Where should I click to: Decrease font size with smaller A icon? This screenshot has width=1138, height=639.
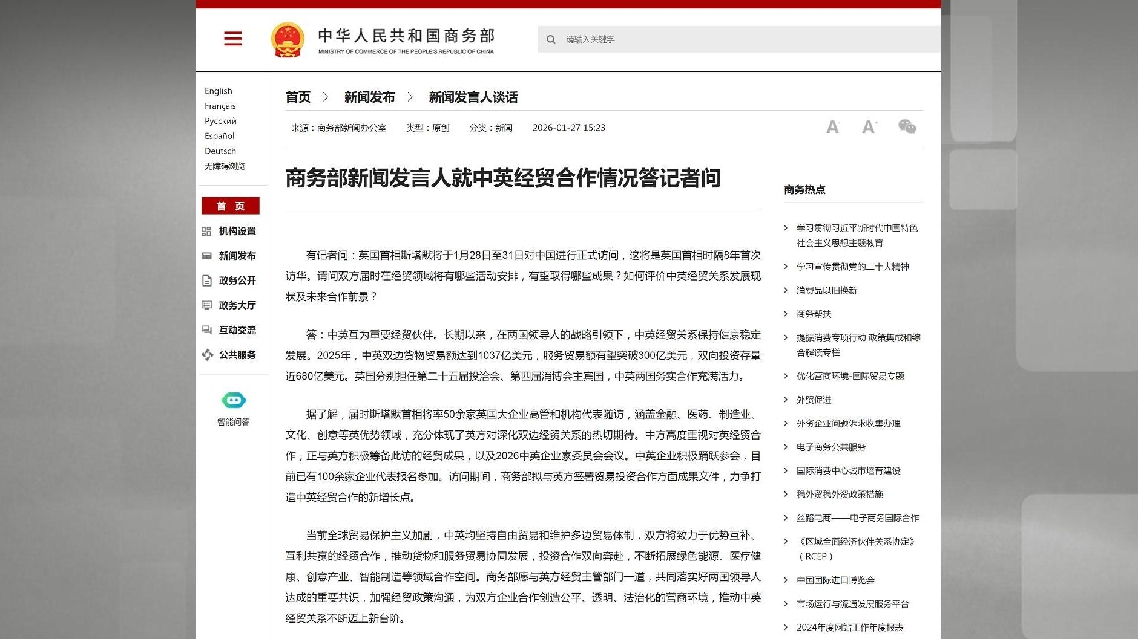pyautogui.click(x=832, y=127)
